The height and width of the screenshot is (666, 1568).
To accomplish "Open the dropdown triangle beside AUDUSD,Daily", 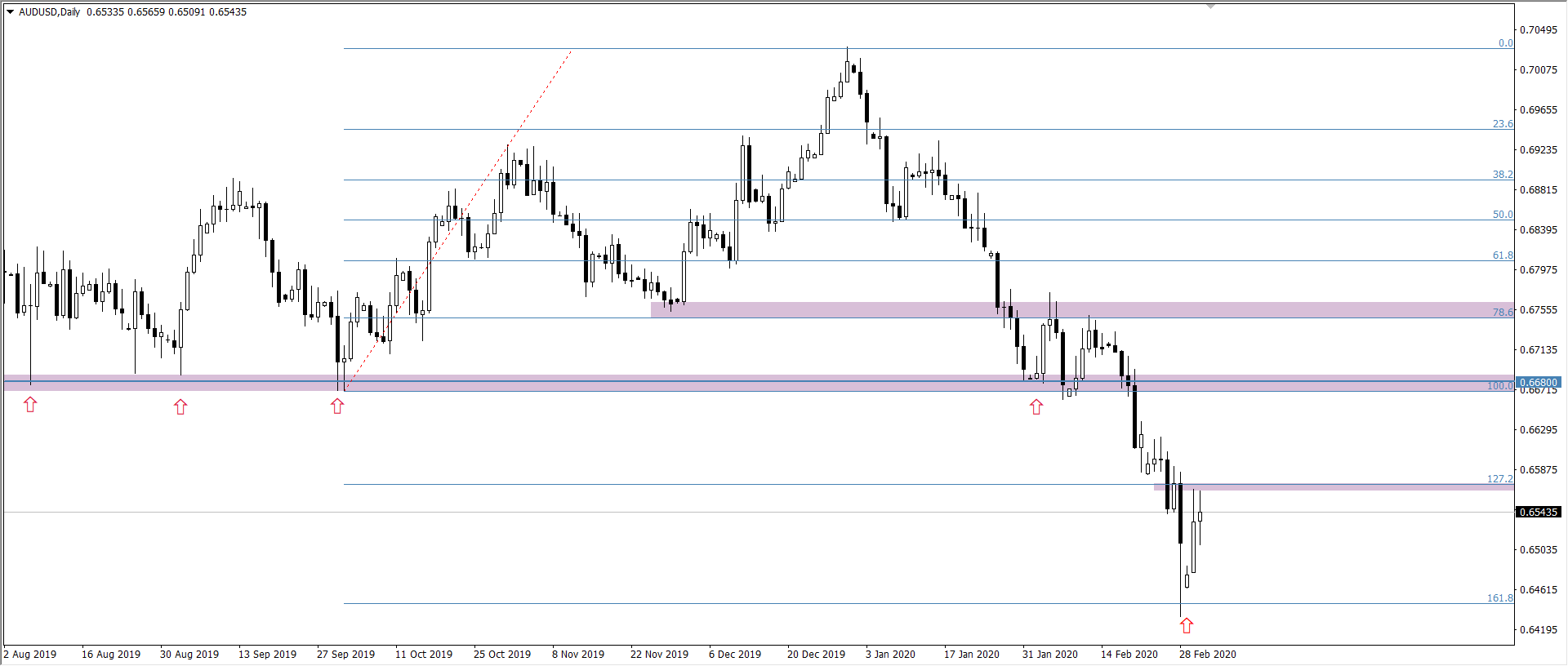I will pyautogui.click(x=11, y=12).
